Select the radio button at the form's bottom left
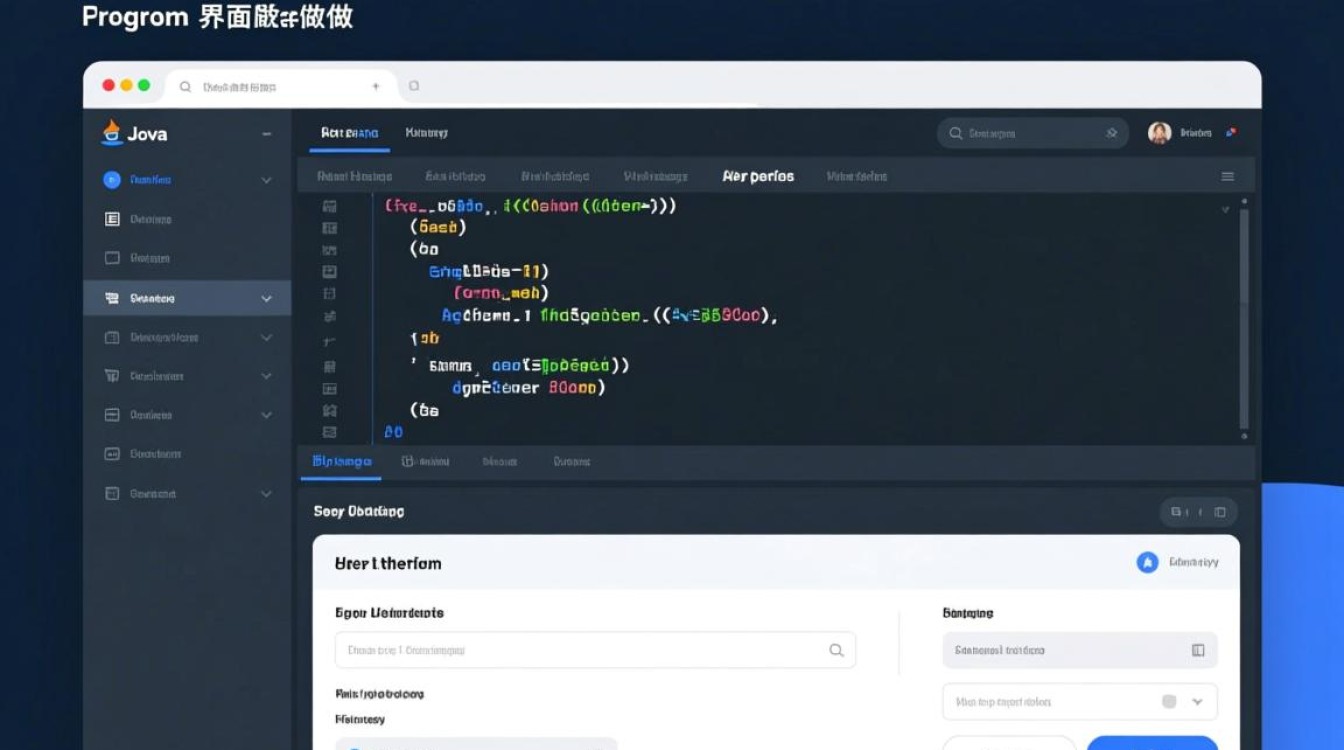The width and height of the screenshot is (1344, 750). [x=352, y=745]
